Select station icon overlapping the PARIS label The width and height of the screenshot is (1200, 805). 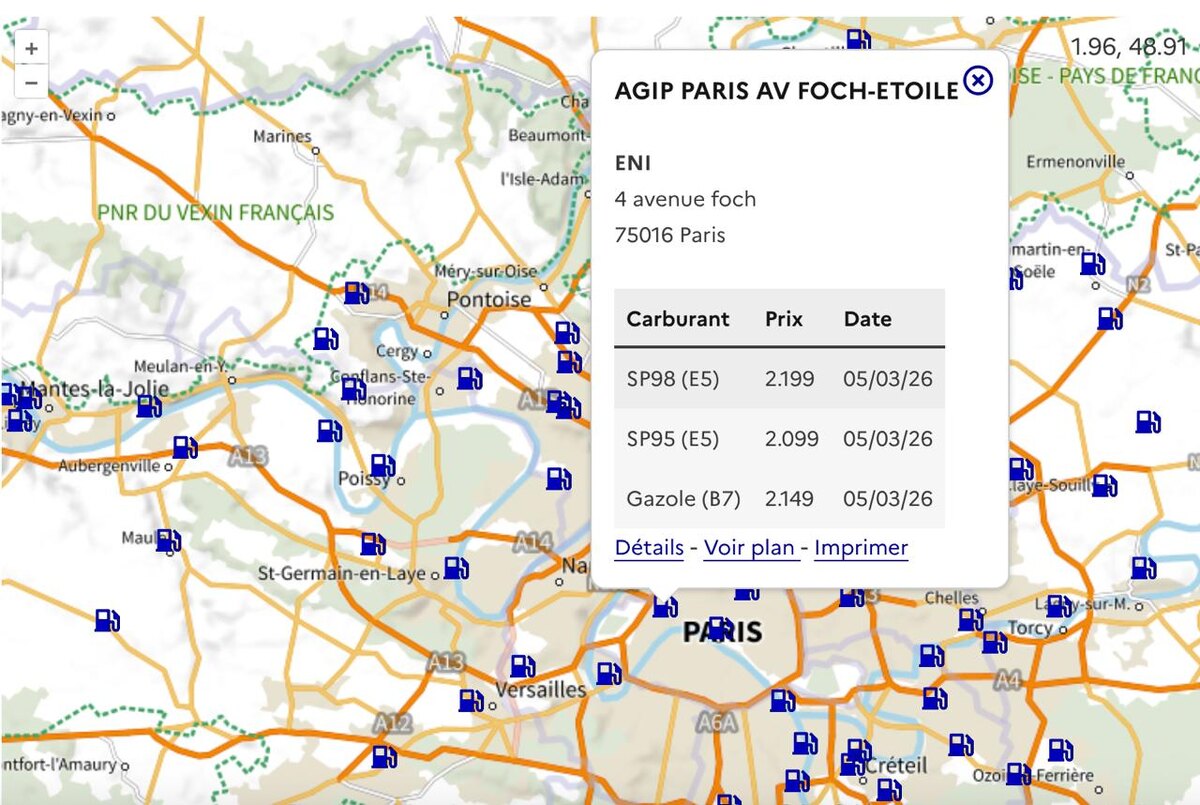(719, 628)
